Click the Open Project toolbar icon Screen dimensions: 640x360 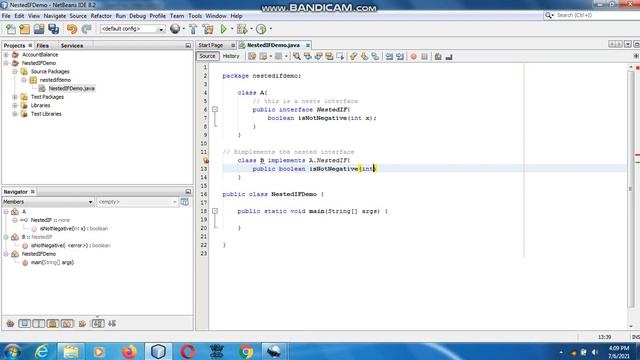pos(39,29)
